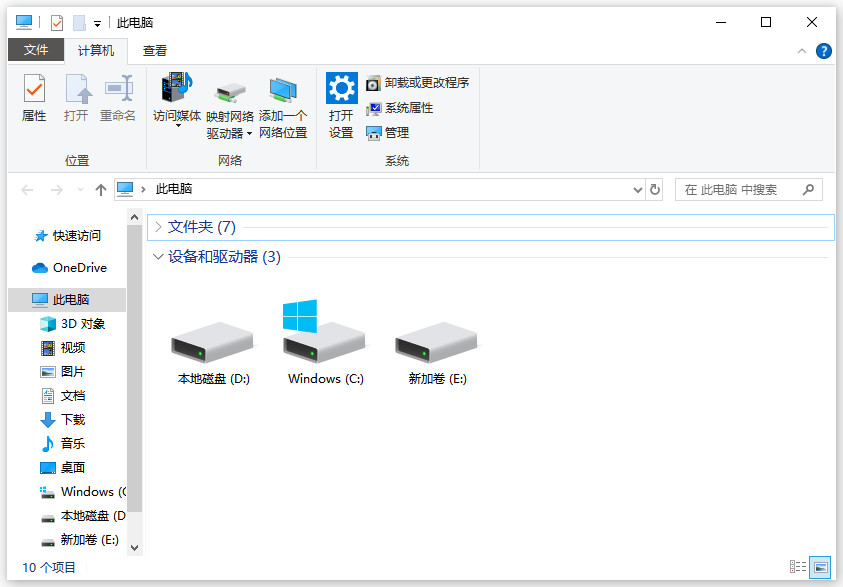This screenshot has width=843, height=587.
Task: Select the Windows (C:) drive icon
Action: click(325, 332)
